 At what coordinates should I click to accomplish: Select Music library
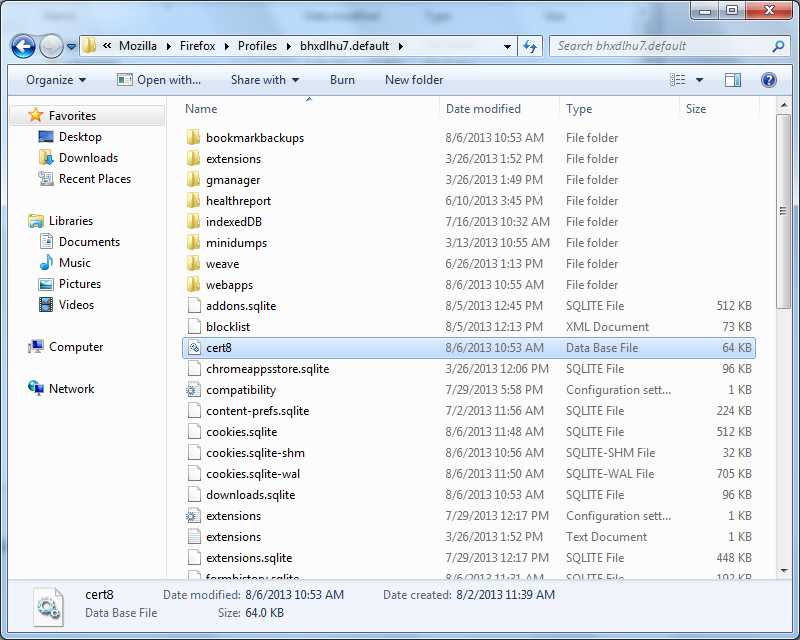[x=74, y=263]
